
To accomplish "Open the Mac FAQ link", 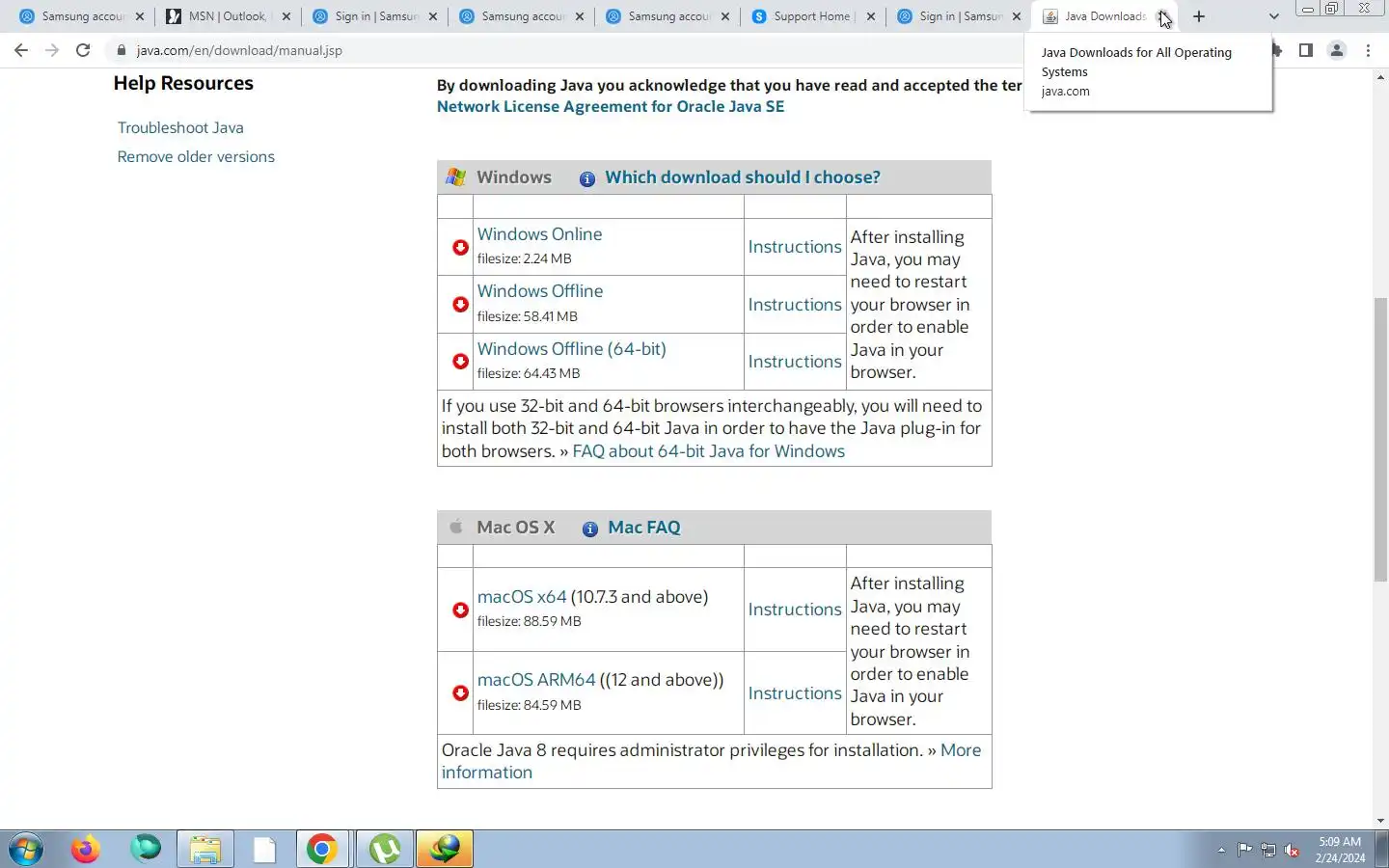I will [644, 528].
